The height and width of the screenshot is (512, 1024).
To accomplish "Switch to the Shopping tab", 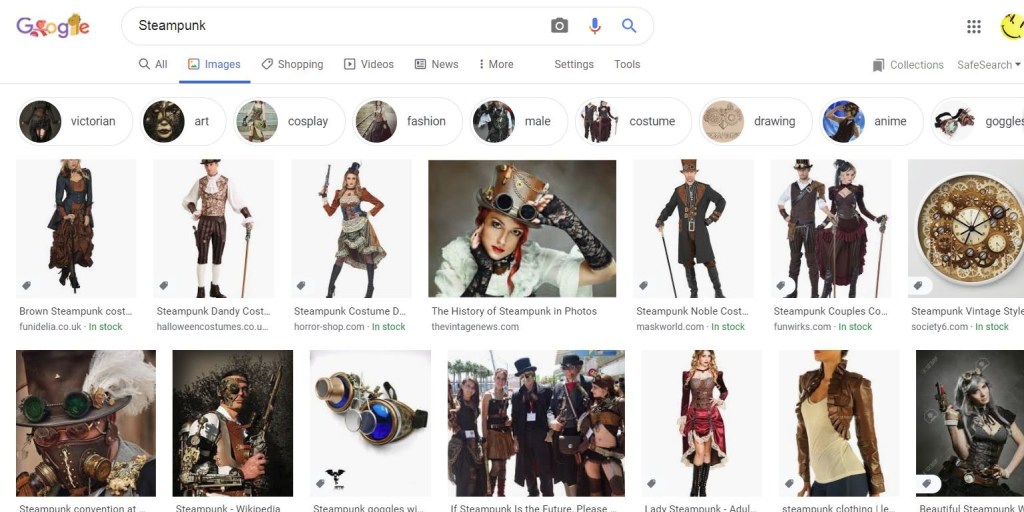I will pyautogui.click(x=292, y=64).
